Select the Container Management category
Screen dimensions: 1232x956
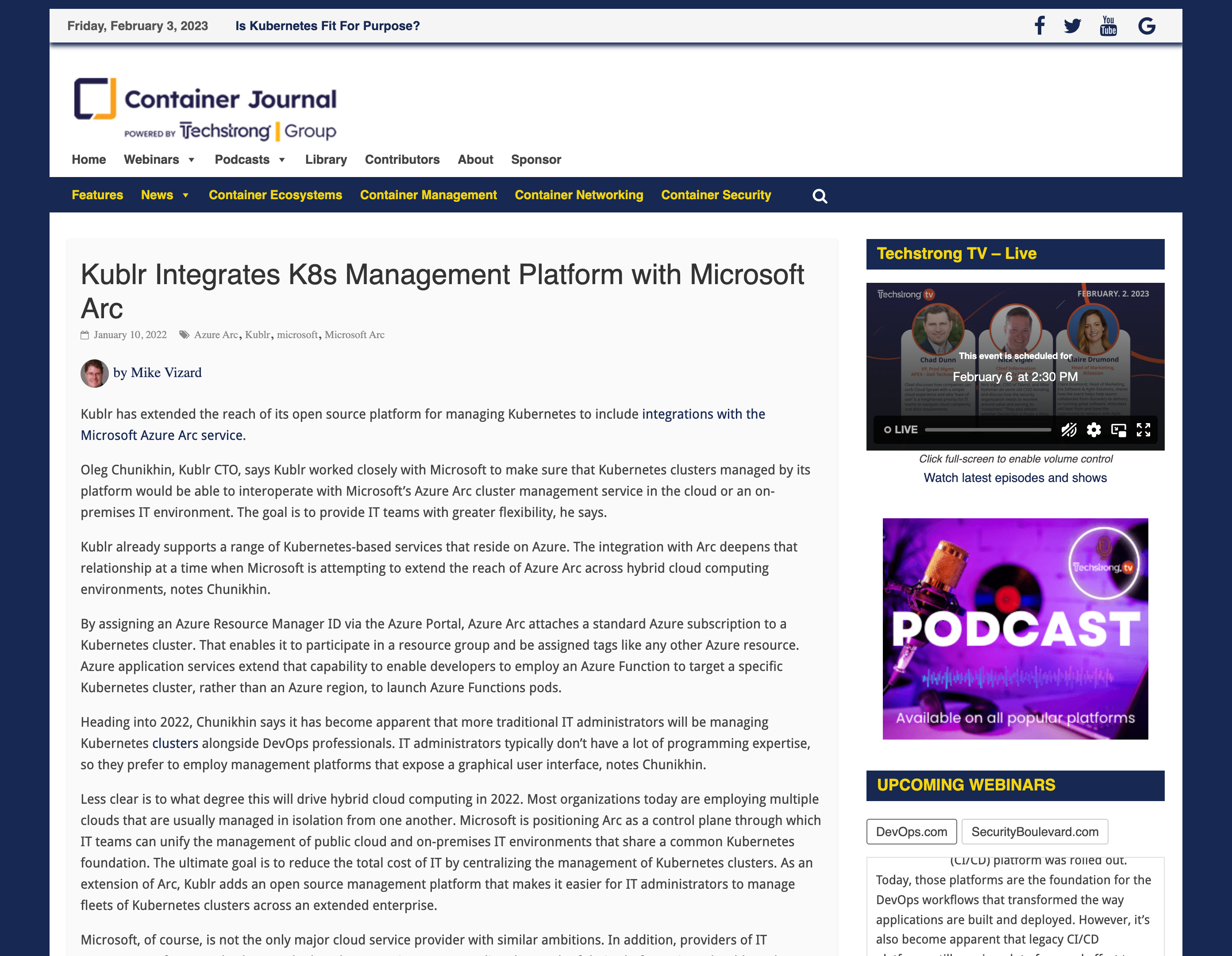click(429, 195)
